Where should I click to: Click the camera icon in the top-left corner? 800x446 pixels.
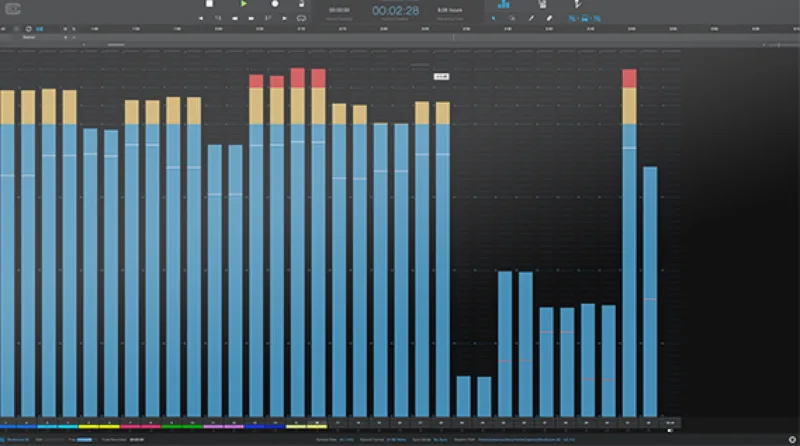coord(13,8)
